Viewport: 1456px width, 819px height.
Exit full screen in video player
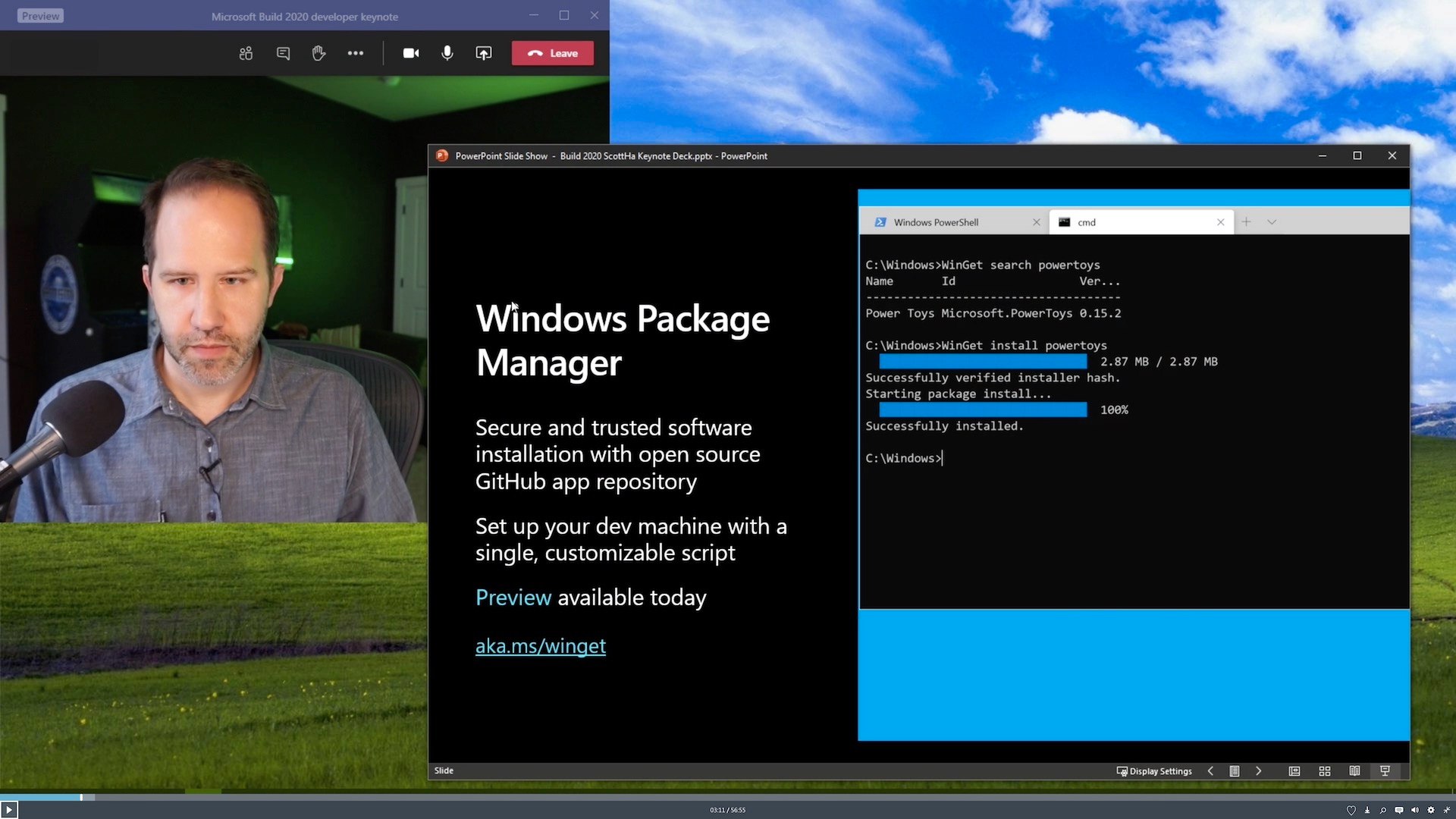pos(1447,810)
